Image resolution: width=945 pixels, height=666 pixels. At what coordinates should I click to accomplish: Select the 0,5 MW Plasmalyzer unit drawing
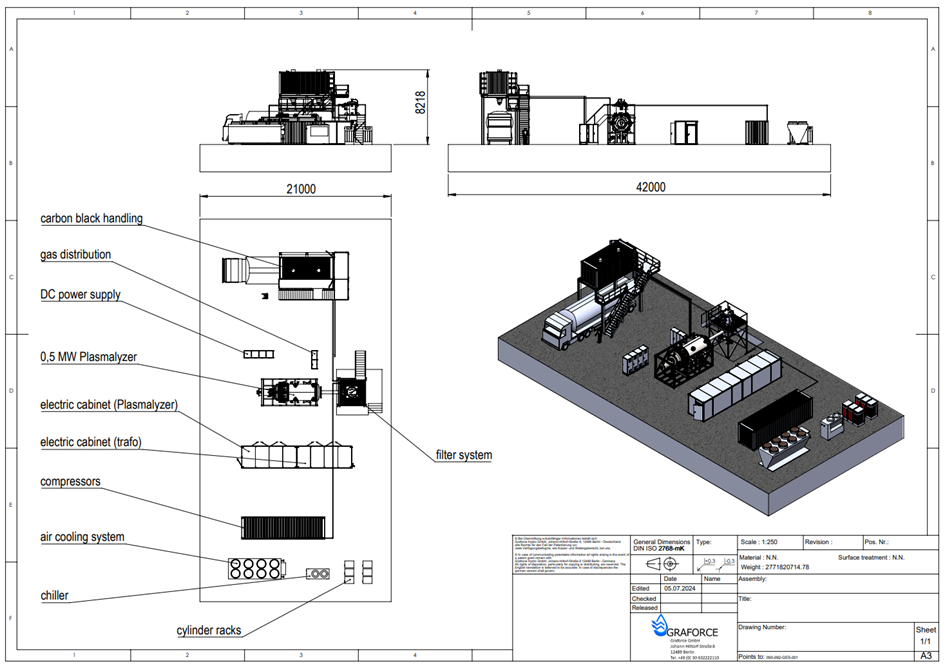click(290, 391)
